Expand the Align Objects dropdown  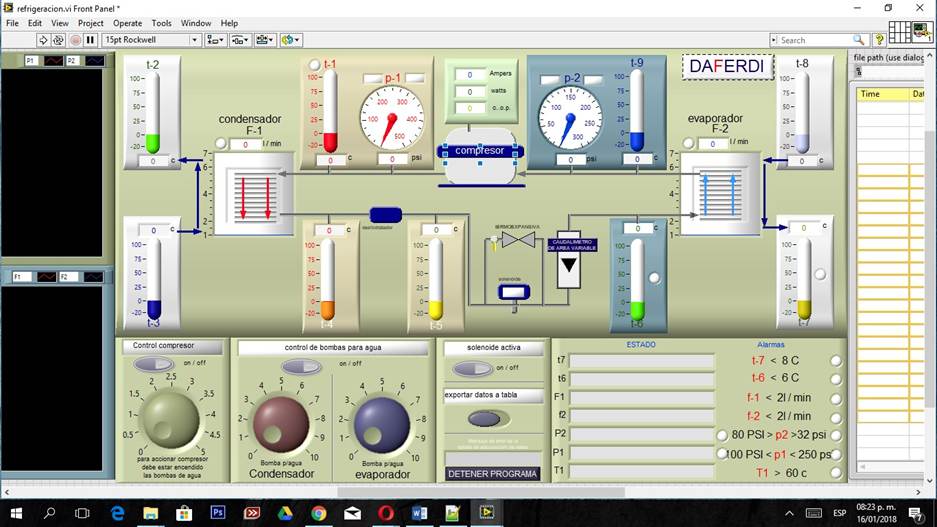pyautogui.click(x=216, y=40)
